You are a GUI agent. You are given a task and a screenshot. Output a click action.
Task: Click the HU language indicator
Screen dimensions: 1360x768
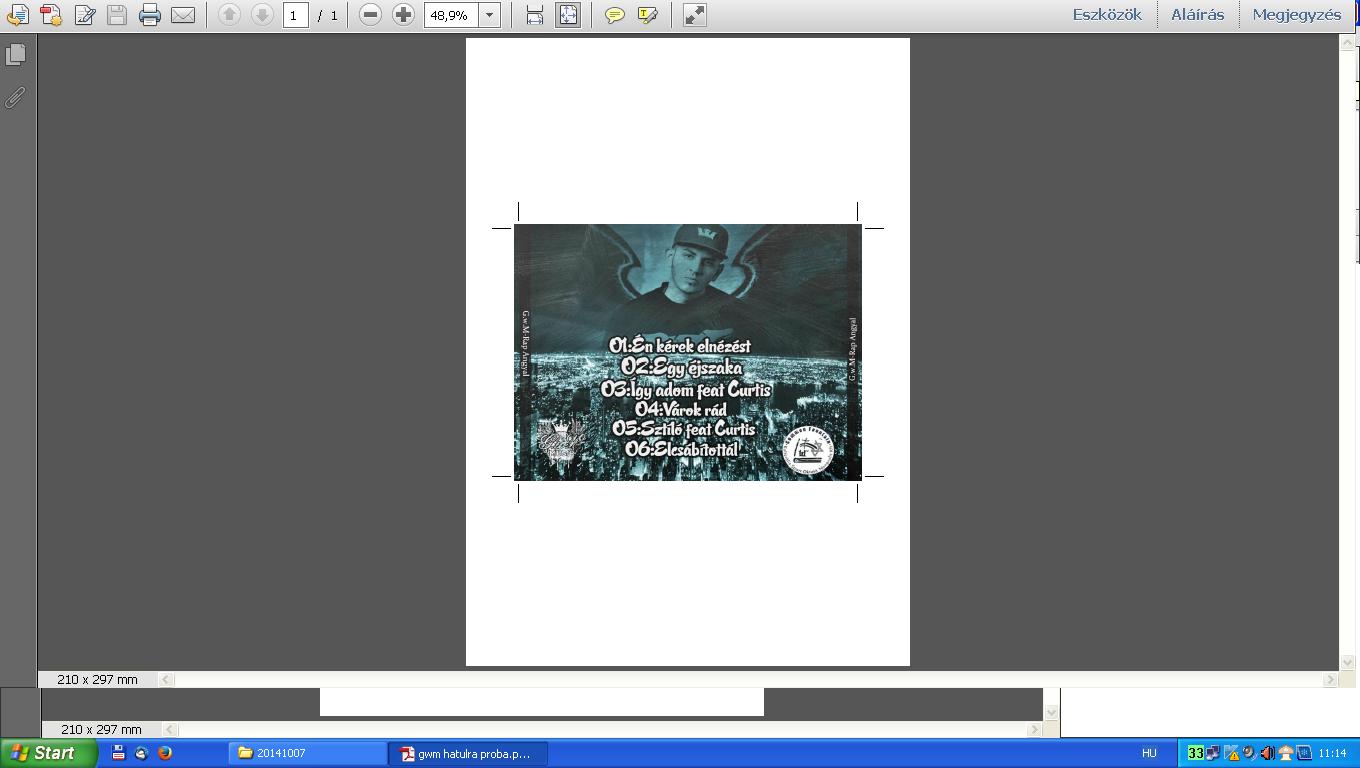tap(1149, 753)
